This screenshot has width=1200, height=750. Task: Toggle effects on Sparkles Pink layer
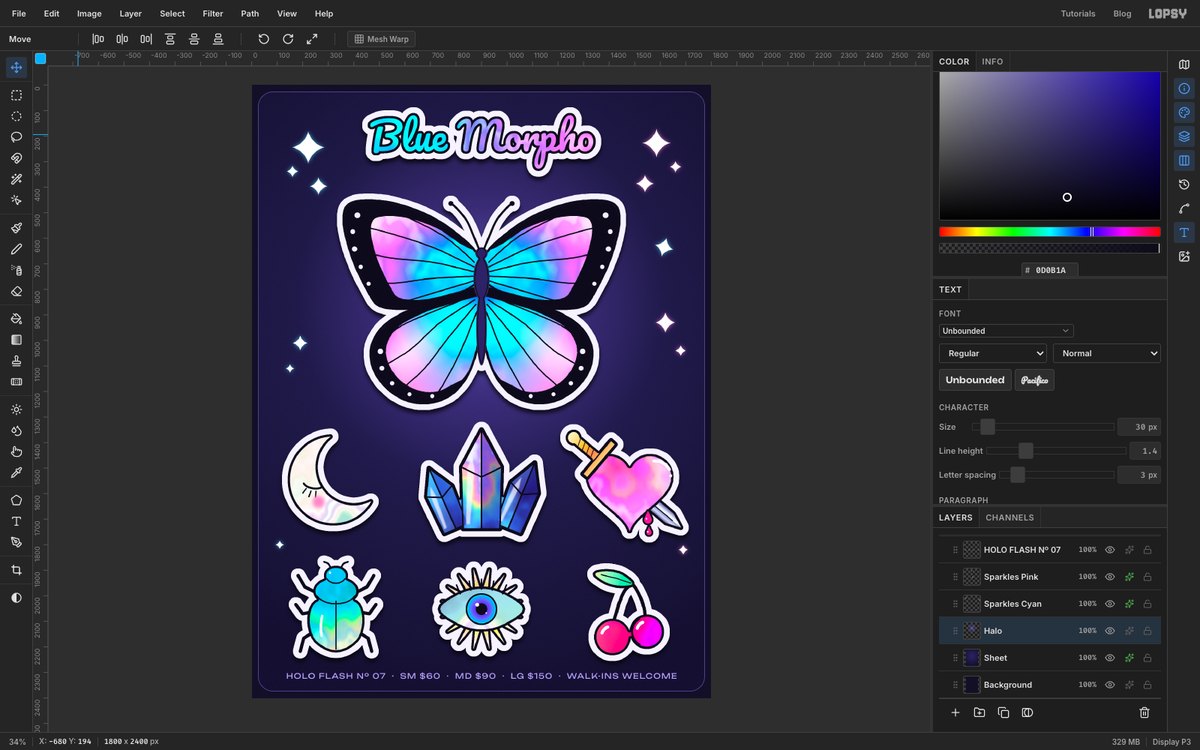[x=1129, y=577]
